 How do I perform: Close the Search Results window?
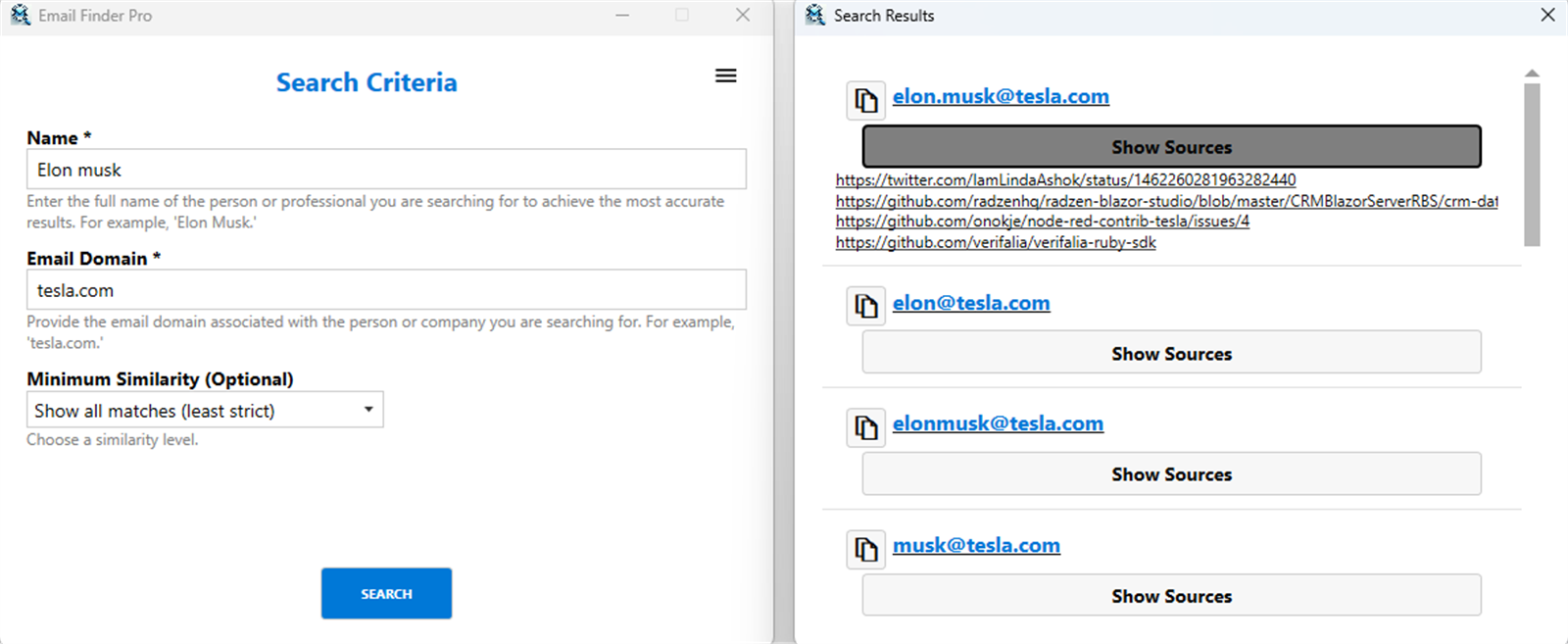[1547, 15]
